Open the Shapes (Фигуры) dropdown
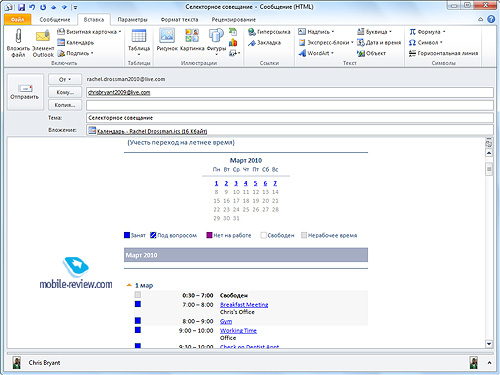The width and height of the screenshot is (500, 375). click(216, 43)
